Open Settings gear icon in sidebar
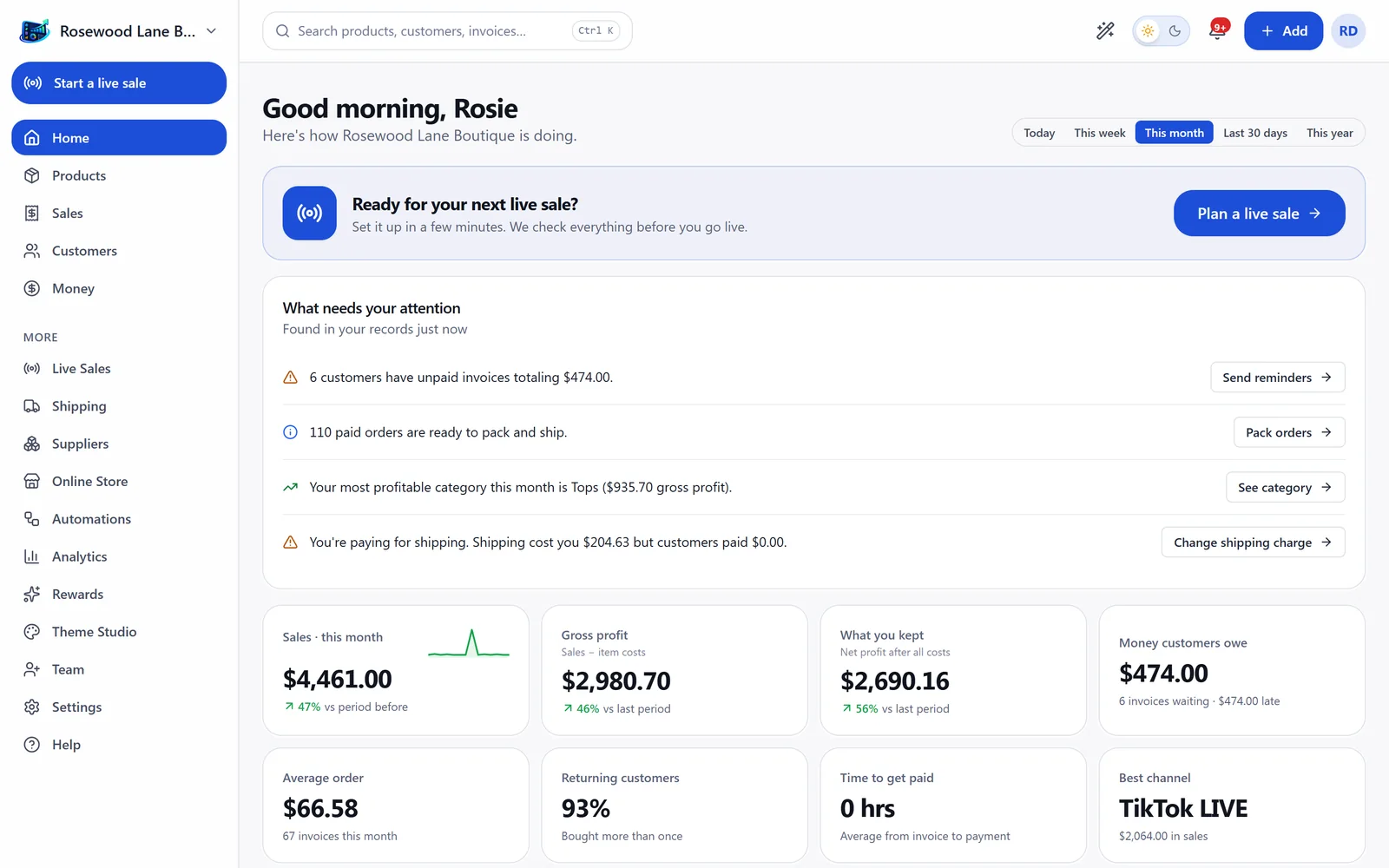The width and height of the screenshot is (1389, 868). point(32,707)
